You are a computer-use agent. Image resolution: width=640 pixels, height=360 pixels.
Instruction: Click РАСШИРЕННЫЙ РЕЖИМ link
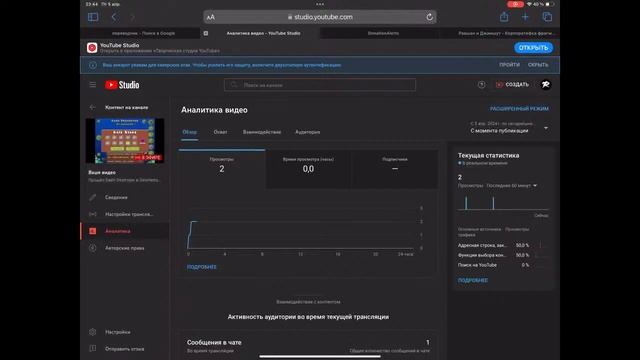coord(519,109)
